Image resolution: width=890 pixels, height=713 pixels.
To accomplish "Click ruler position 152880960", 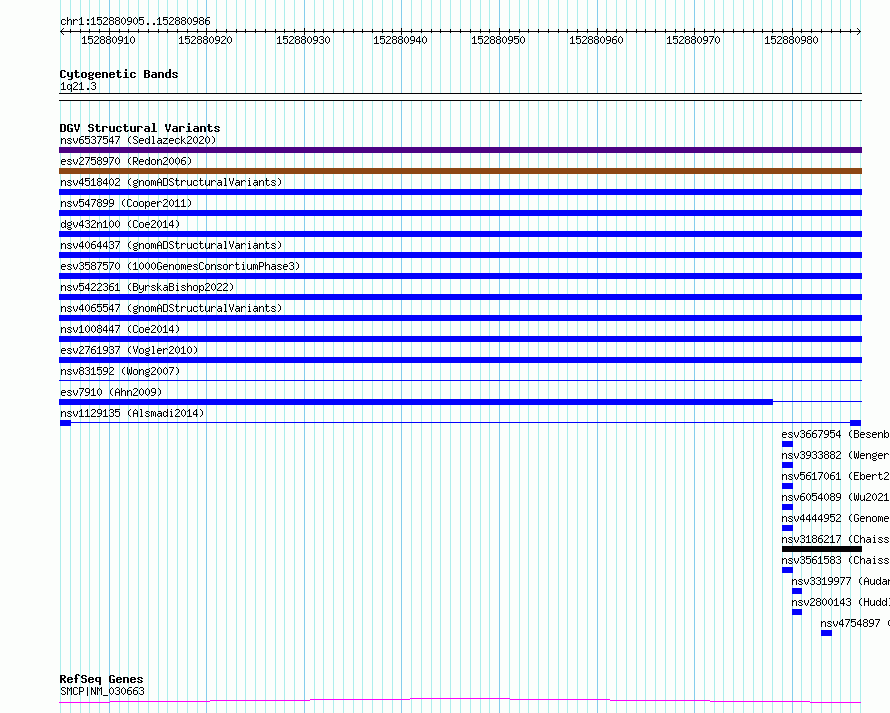I will [x=596, y=40].
